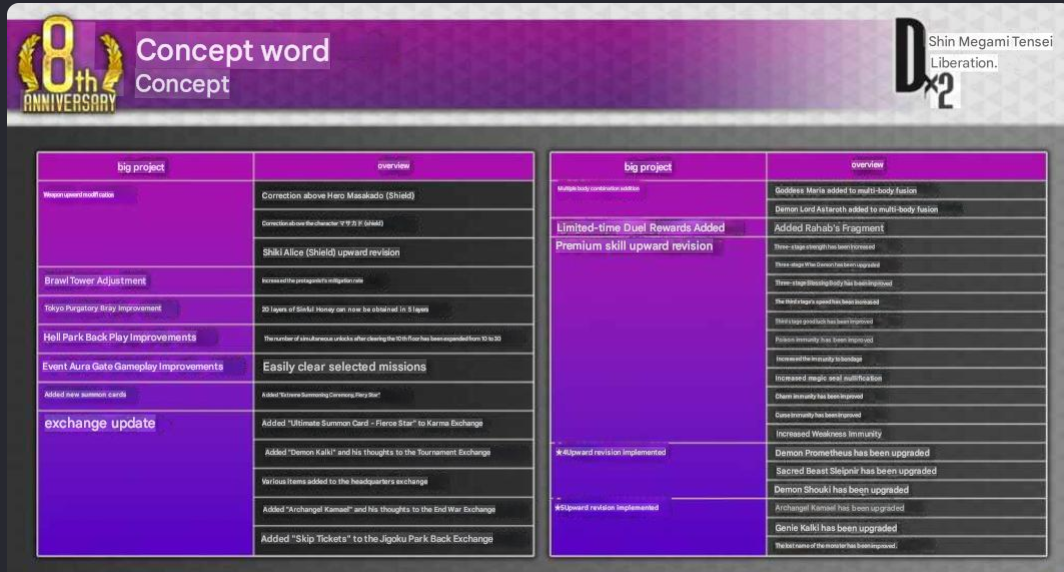1064x572 pixels.
Task: Click the 'exchange update' category label
Action: [100, 424]
